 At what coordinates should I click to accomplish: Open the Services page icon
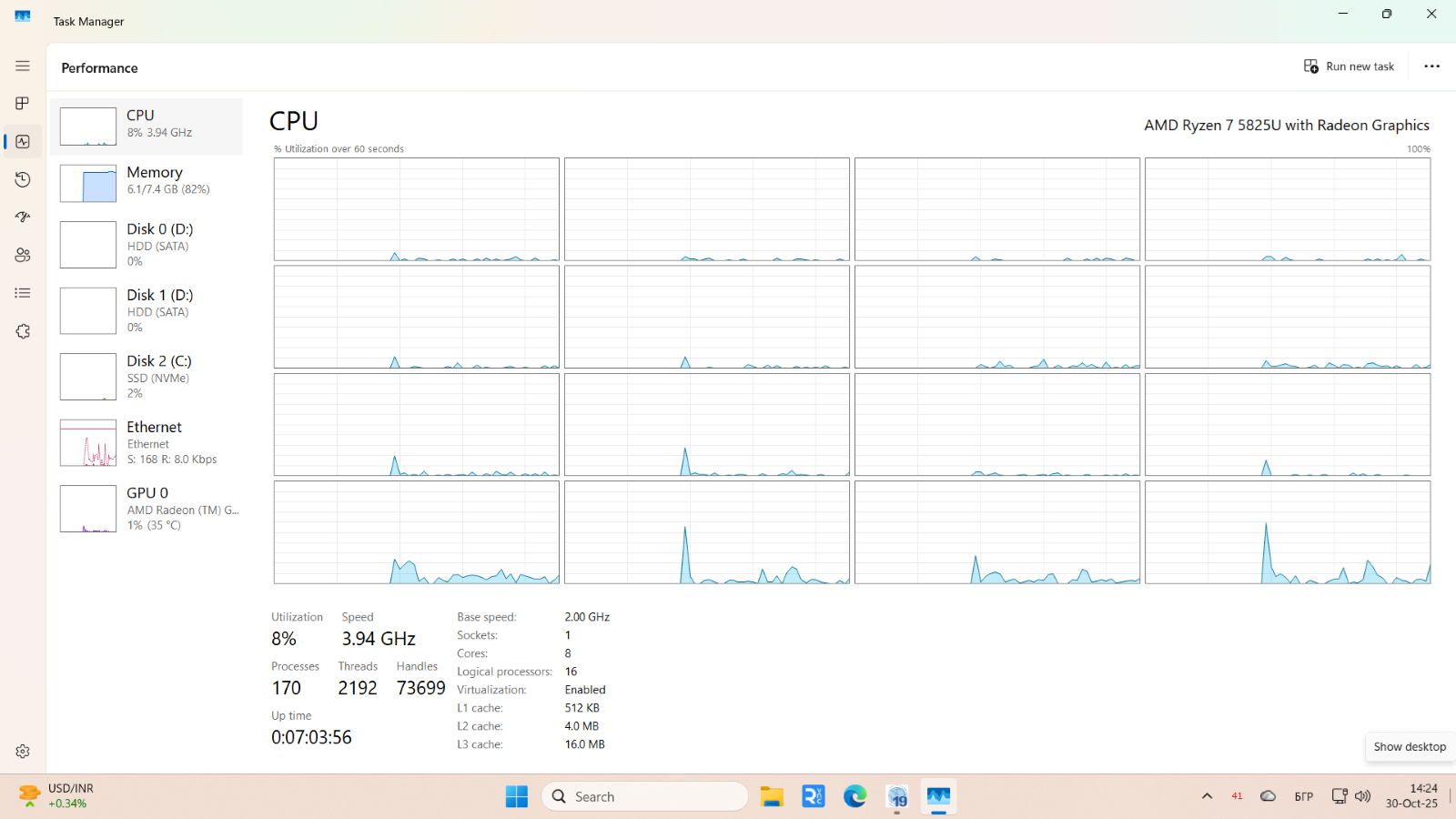(x=23, y=332)
